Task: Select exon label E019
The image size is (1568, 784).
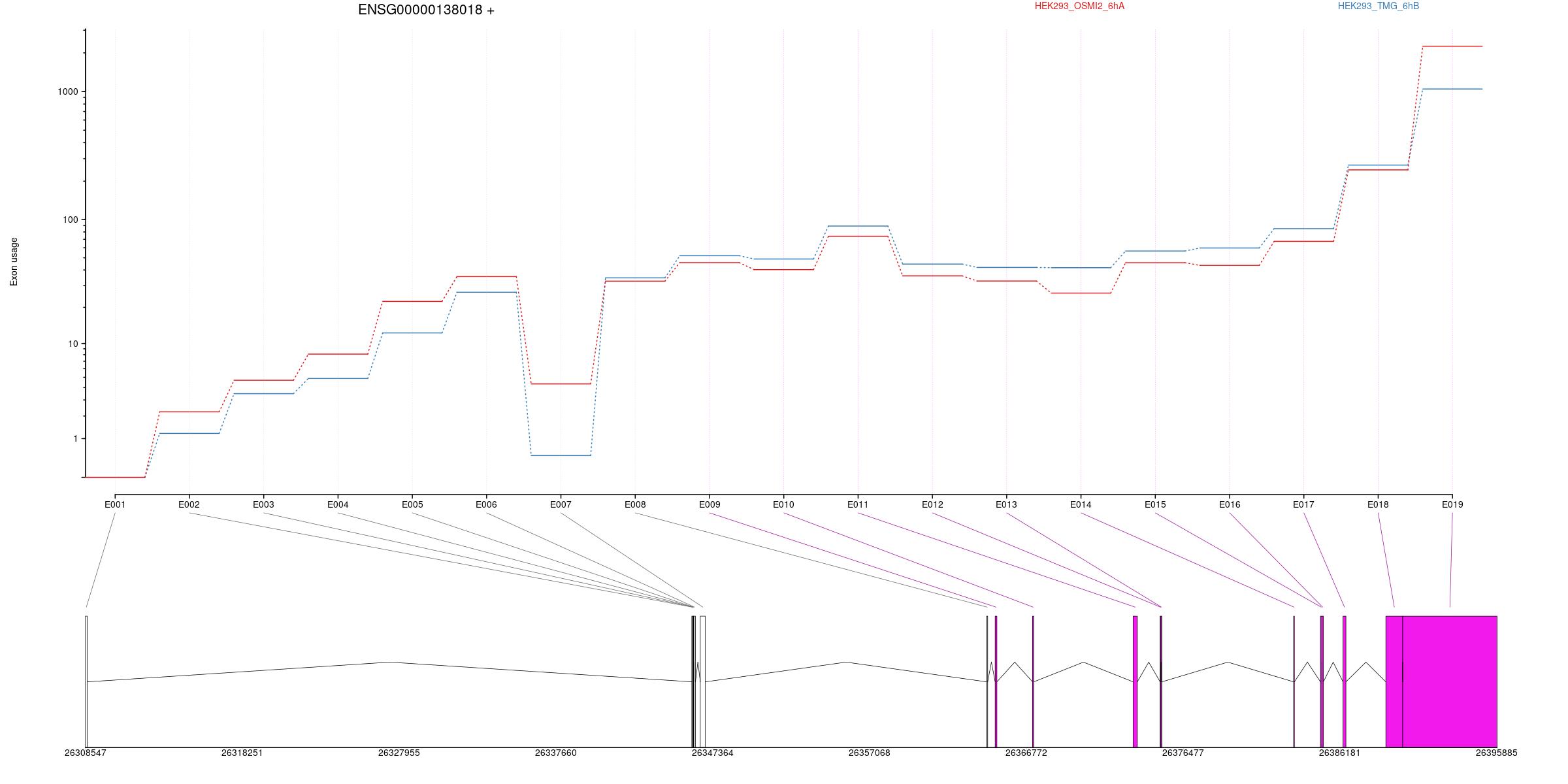Action: (1452, 504)
